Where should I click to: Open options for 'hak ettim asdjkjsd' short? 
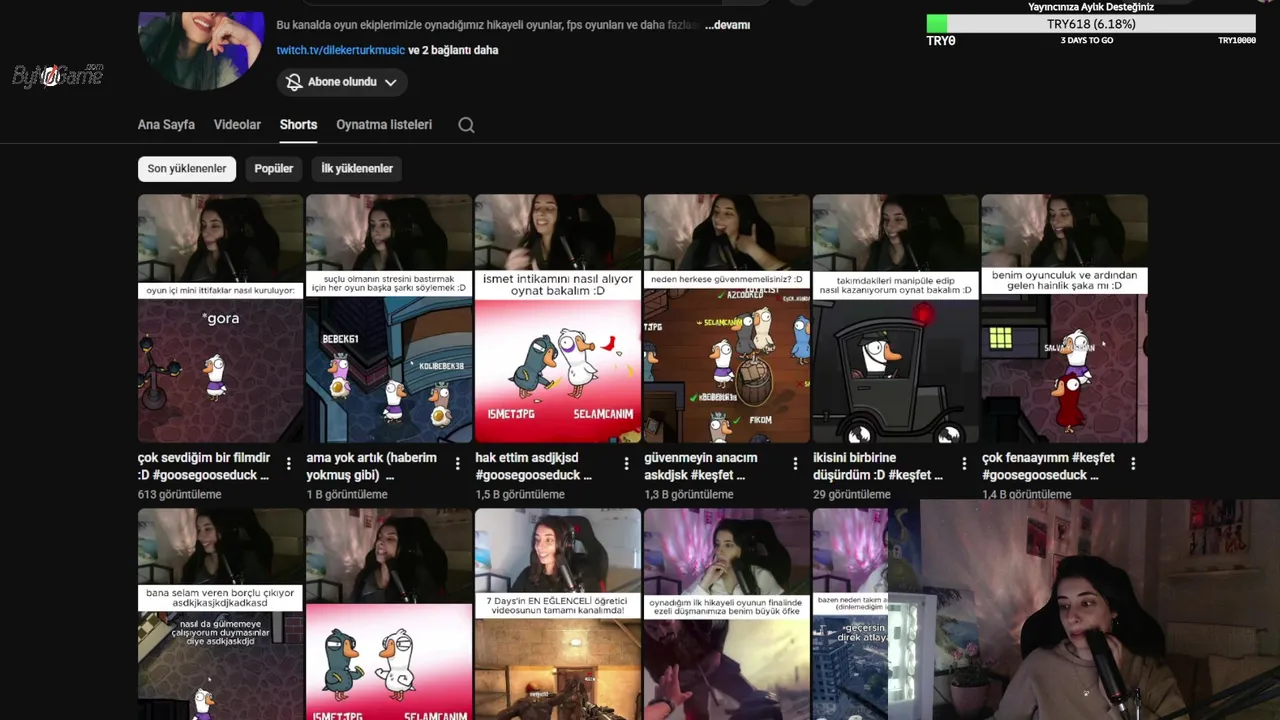[627, 464]
